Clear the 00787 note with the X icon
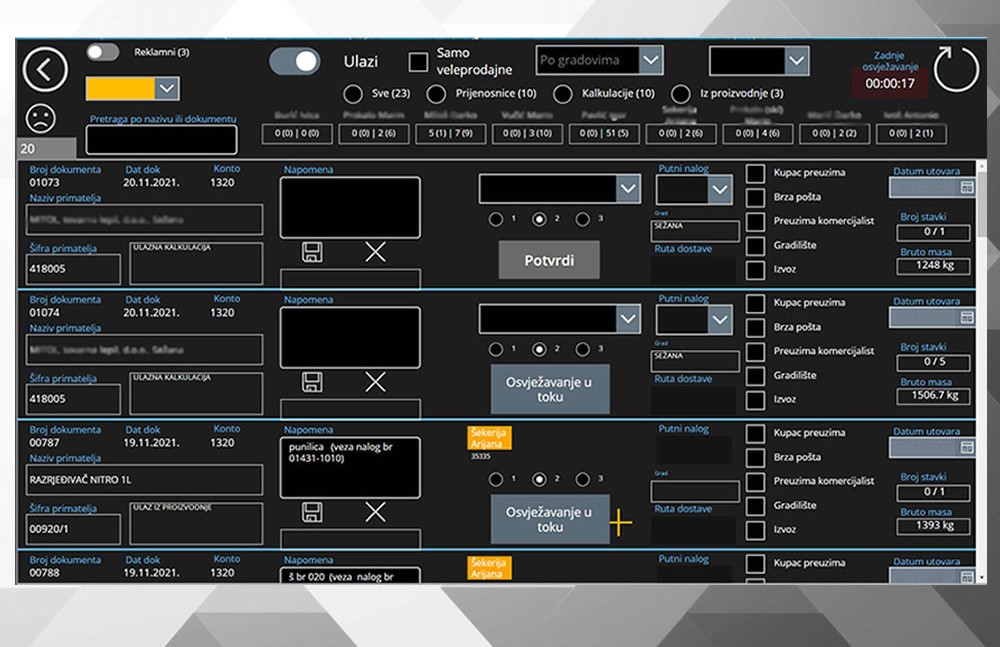The image size is (1000, 647). (x=375, y=513)
